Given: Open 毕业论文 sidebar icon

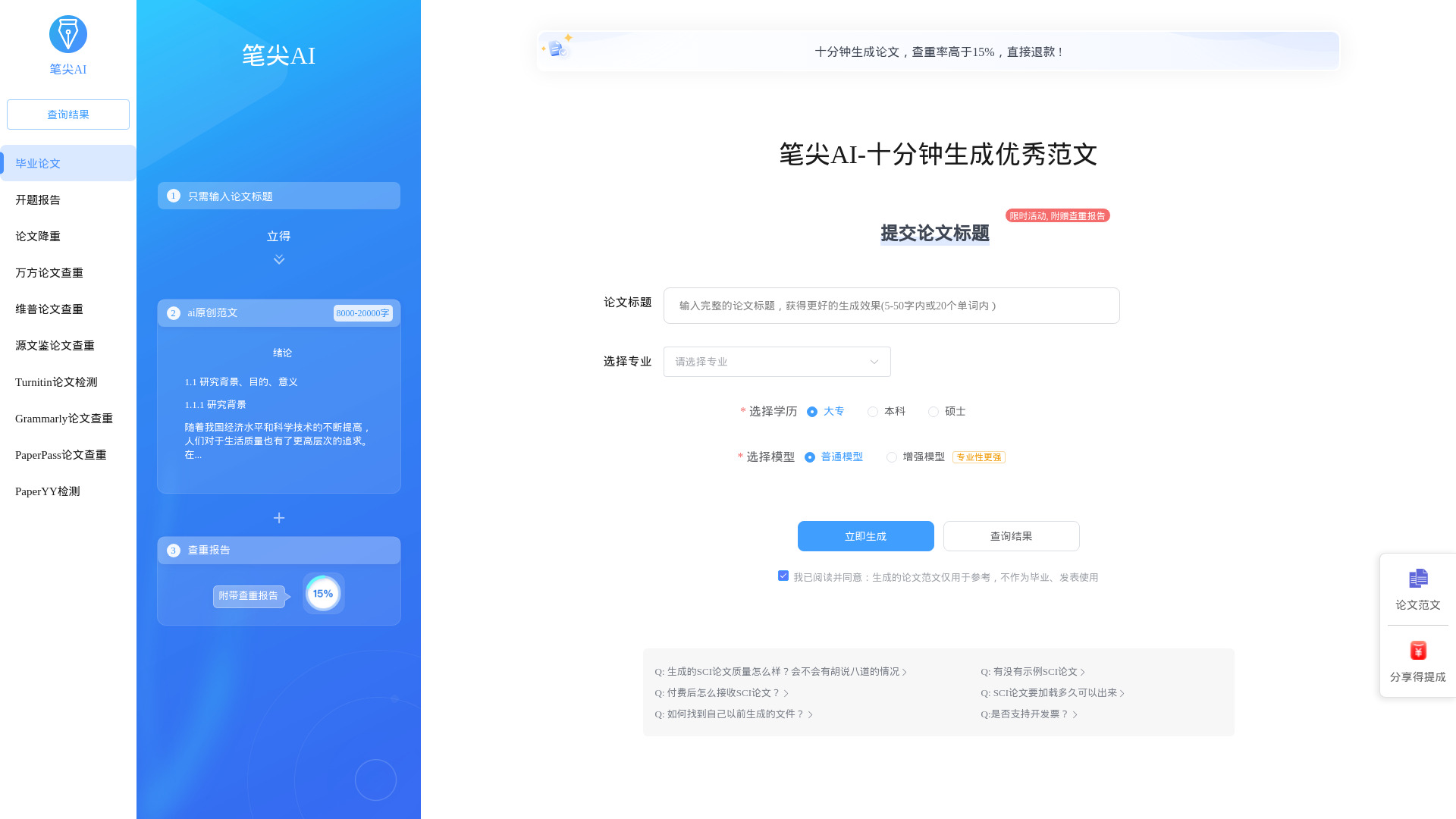Looking at the screenshot, I should (x=67, y=162).
